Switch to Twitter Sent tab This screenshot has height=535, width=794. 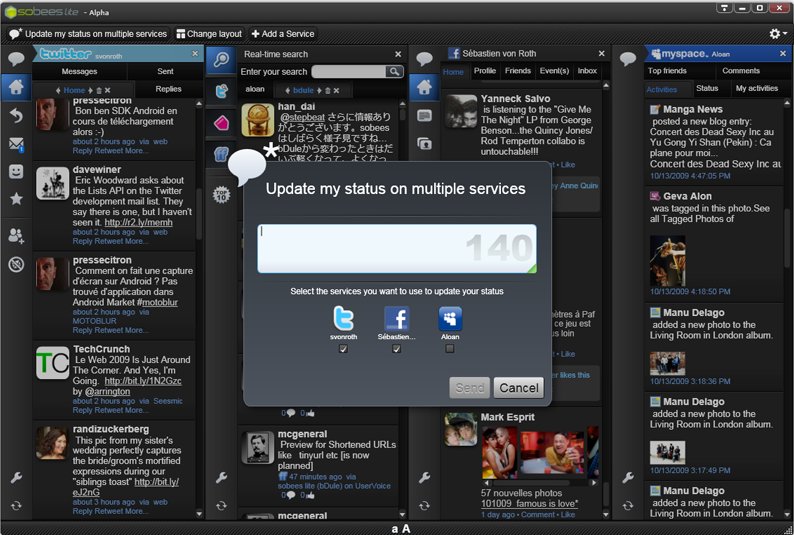pyautogui.click(x=165, y=71)
